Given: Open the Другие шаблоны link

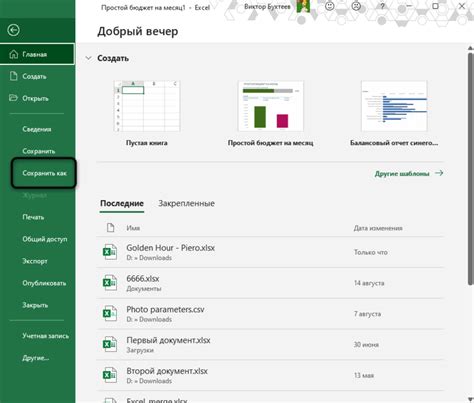Looking at the screenshot, I should point(402,174).
